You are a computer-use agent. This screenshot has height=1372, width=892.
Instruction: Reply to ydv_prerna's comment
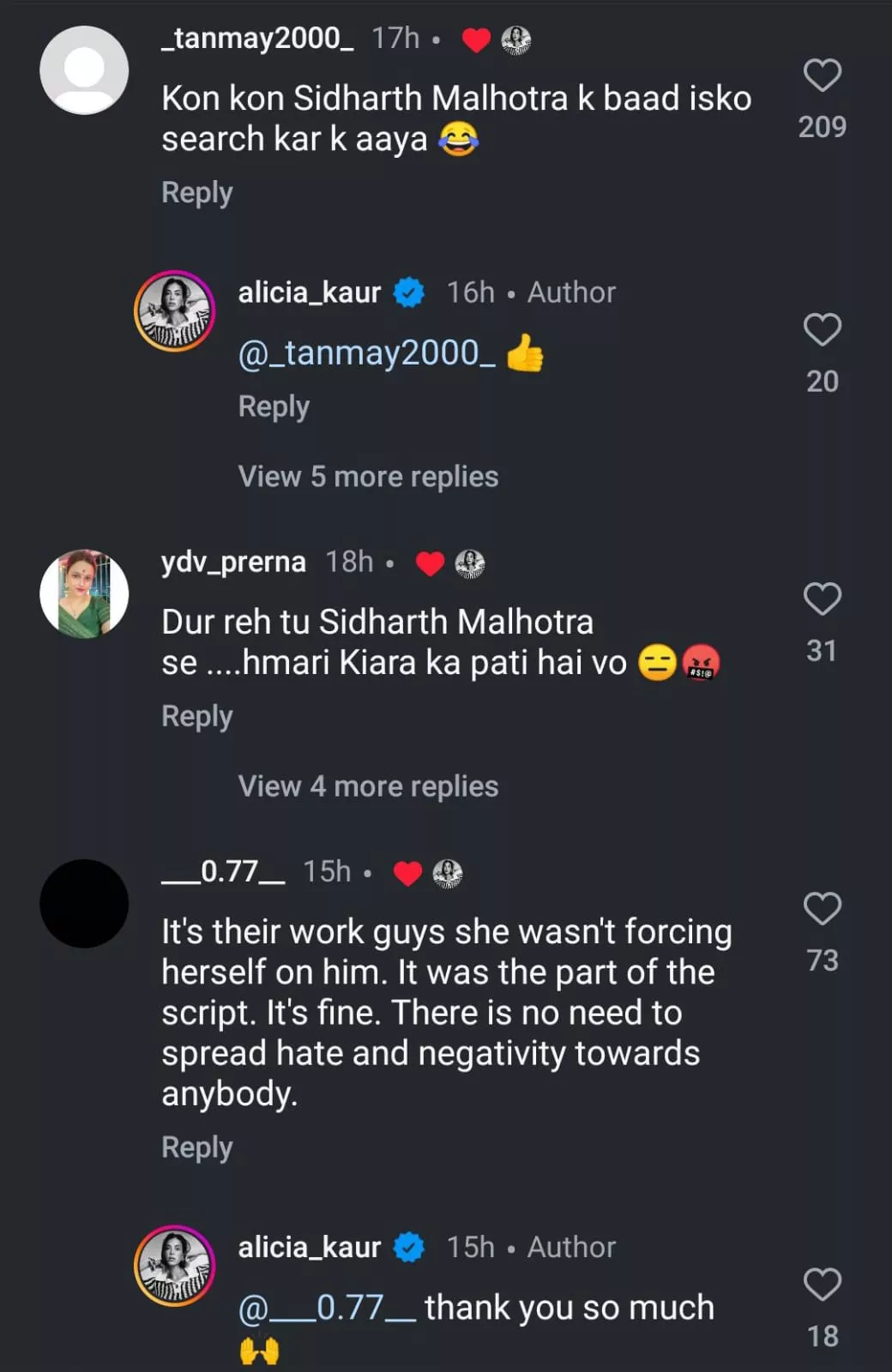pyautogui.click(x=197, y=716)
